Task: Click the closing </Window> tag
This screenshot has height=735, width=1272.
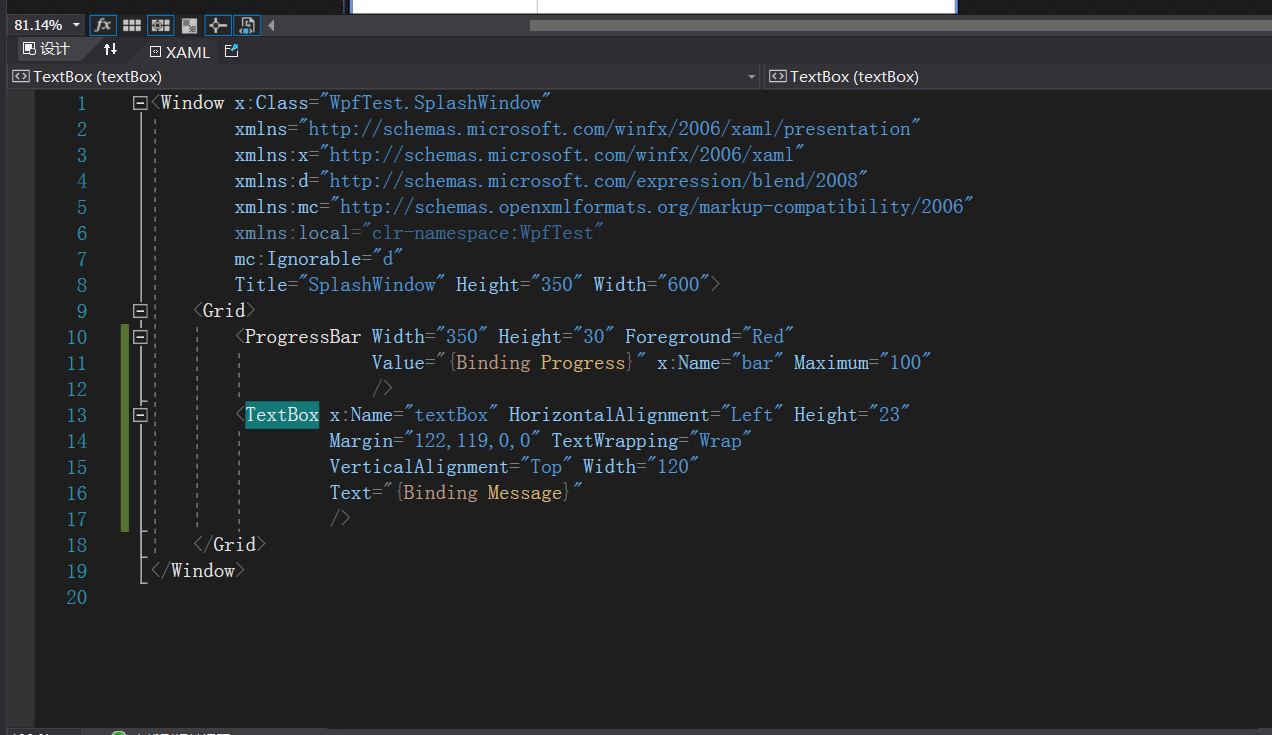Action: (198, 571)
